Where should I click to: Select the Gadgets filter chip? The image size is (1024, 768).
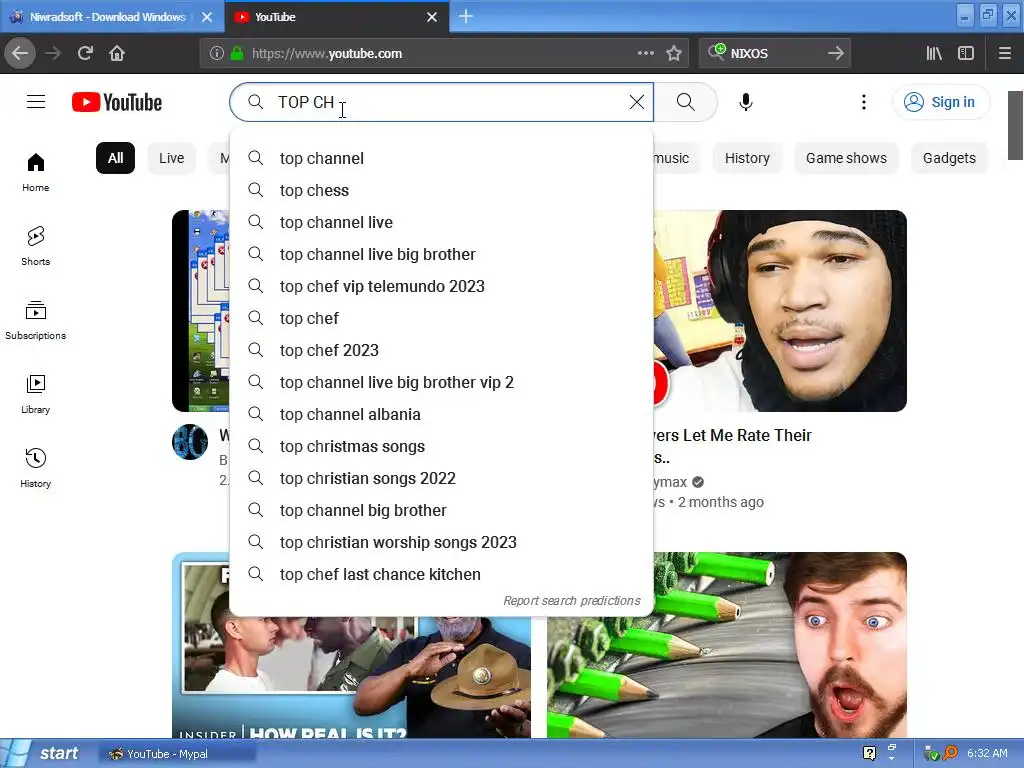[x=949, y=158]
